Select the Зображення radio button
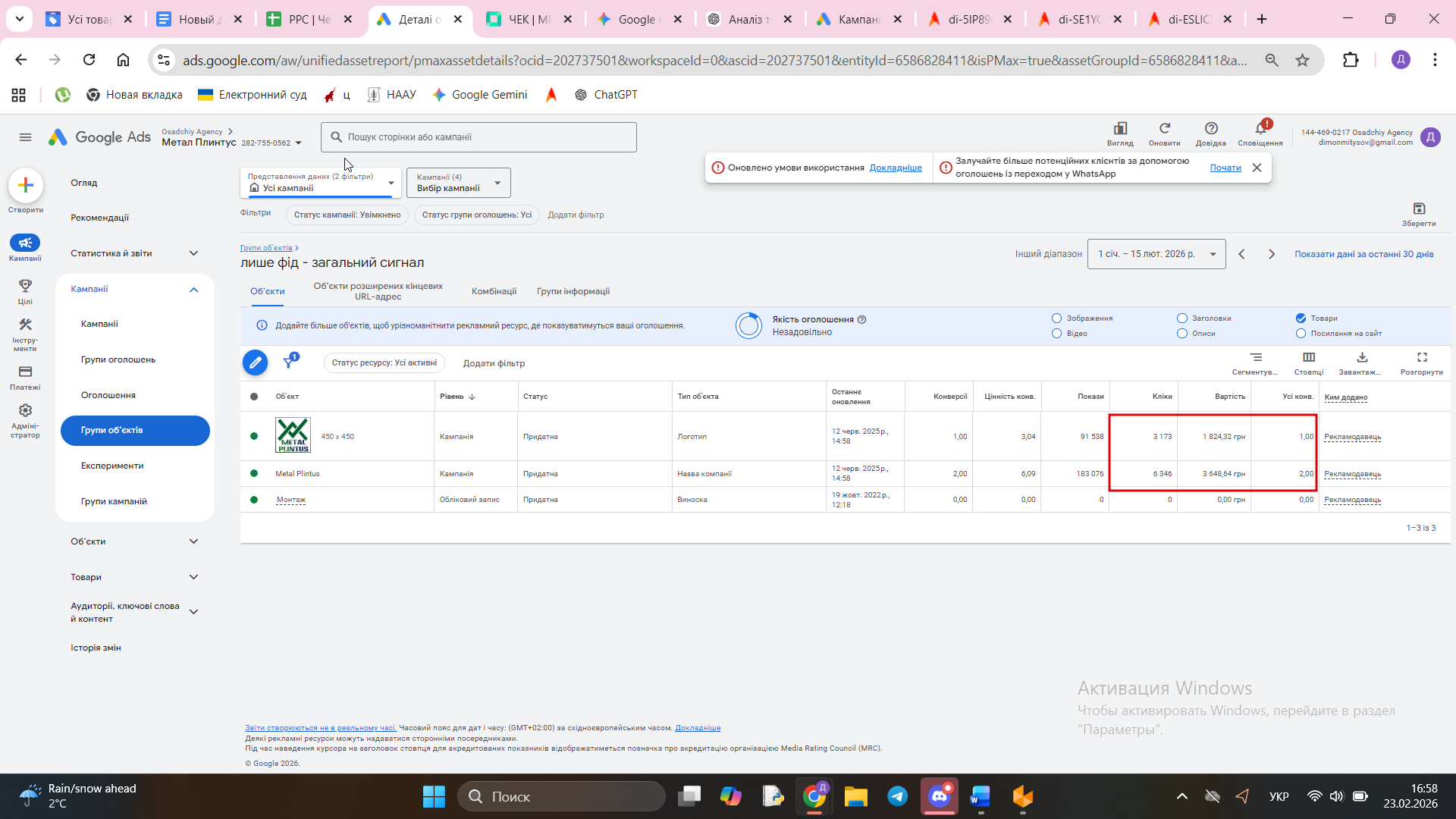 tap(1056, 318)
